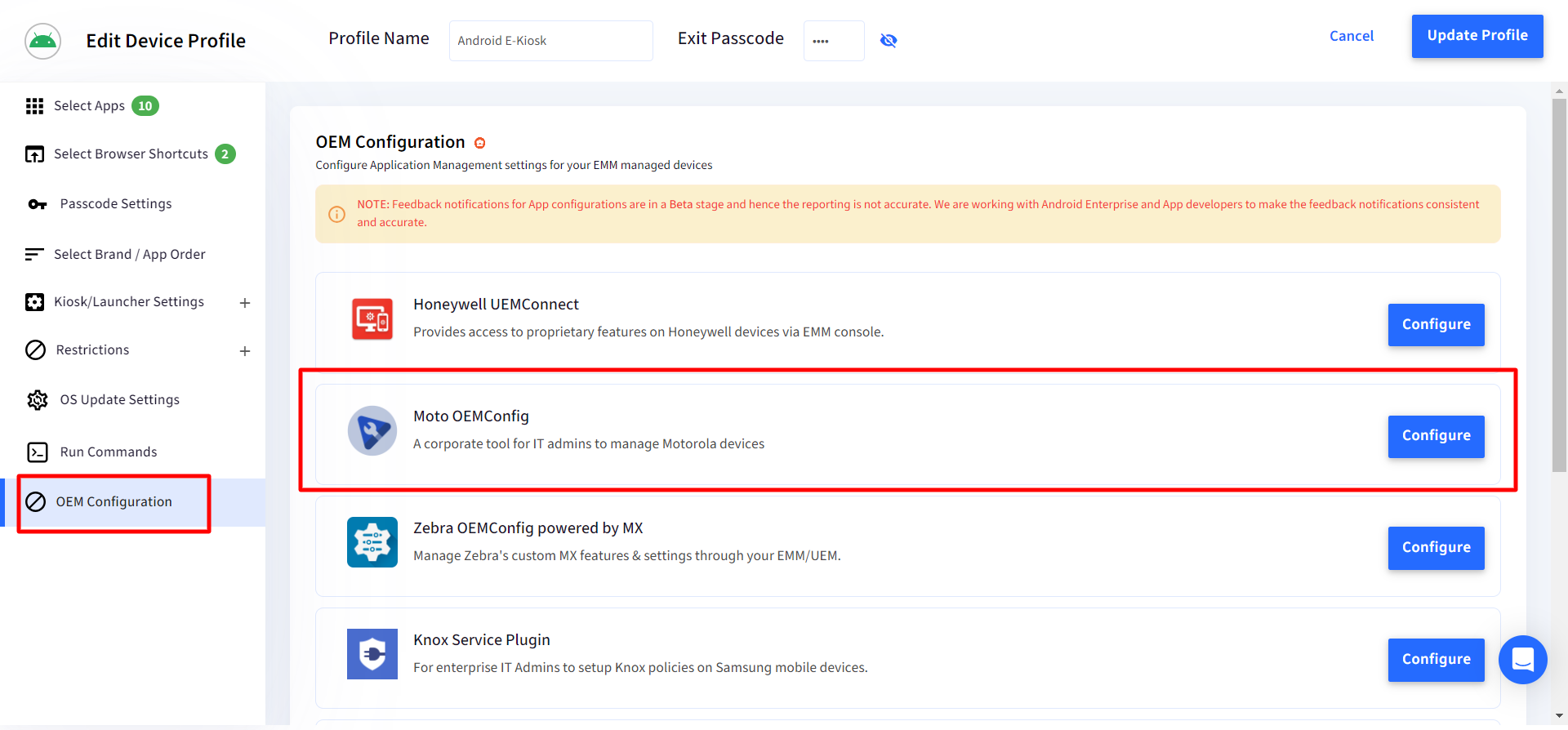
Task: Click the Moto OEMConfig app icon
Action: click(x=372, y=430)
